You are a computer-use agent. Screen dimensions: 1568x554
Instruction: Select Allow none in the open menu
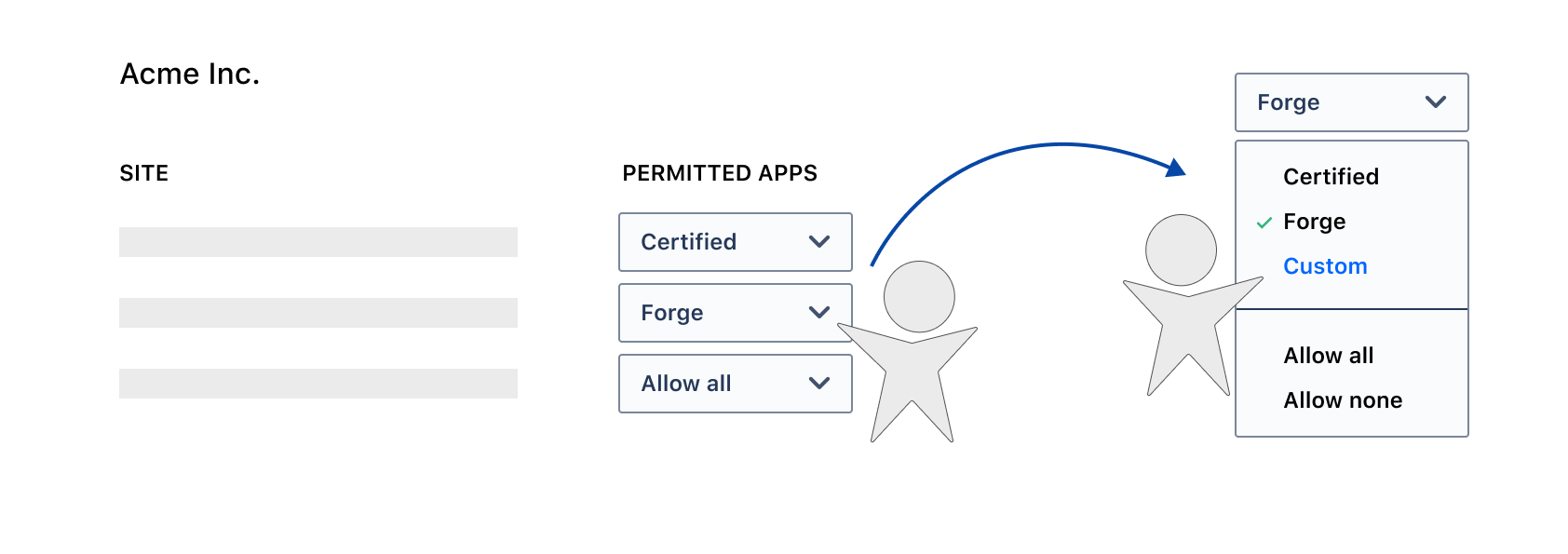(x=1343, y=400)
